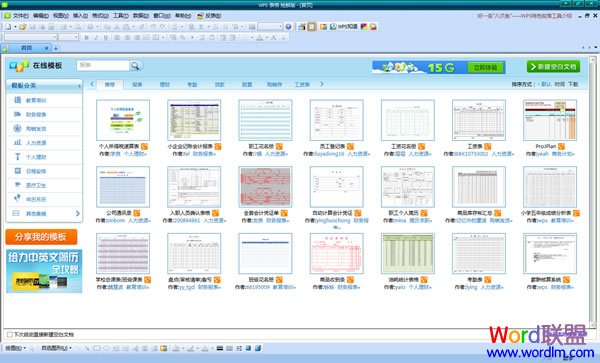Switch to the 工资条 template tab
The image size is (600, 363).
tap(302, 85)
